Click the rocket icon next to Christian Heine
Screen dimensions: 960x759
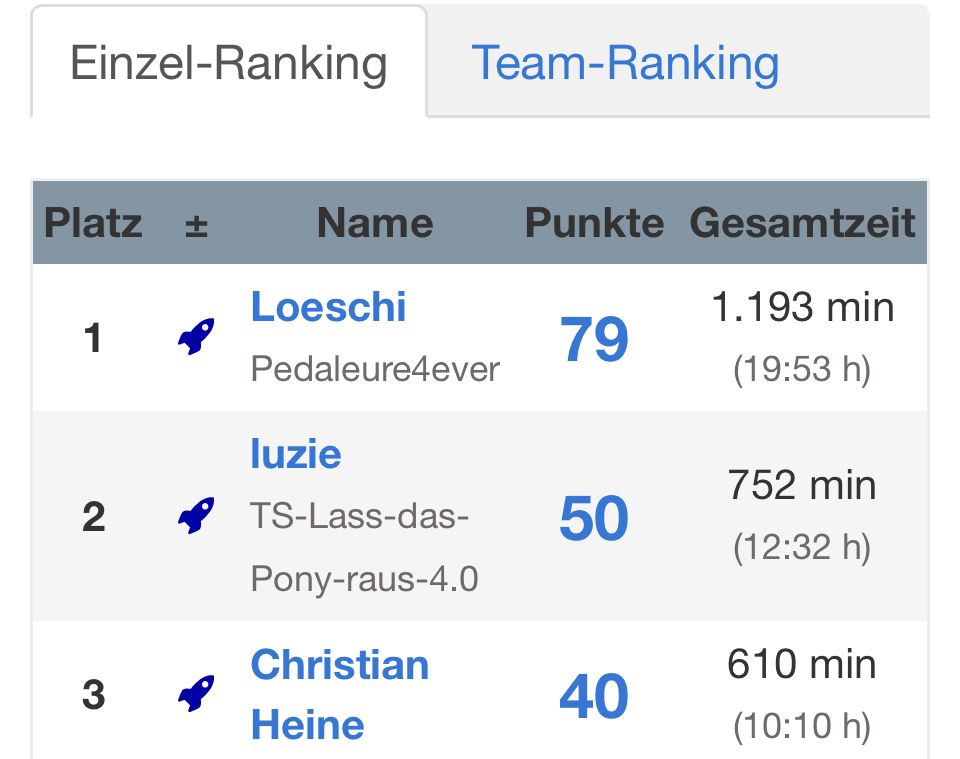[x=196, y=694]
